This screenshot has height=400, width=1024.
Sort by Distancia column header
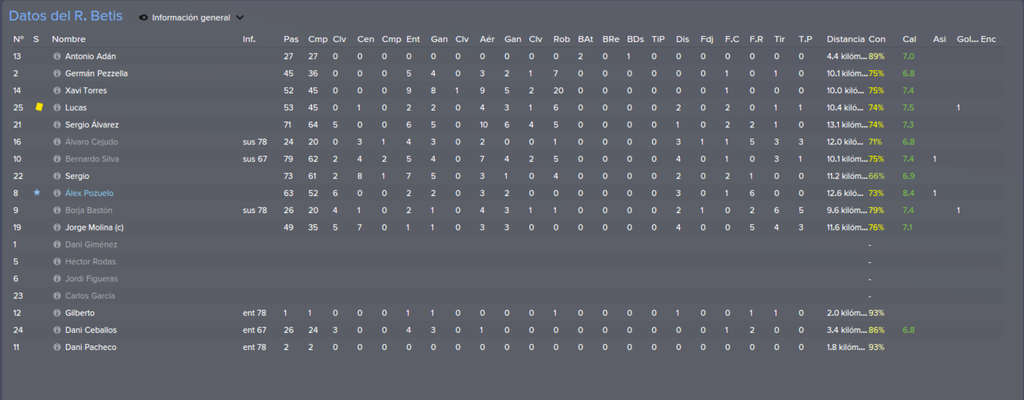[x=845, y=39]
